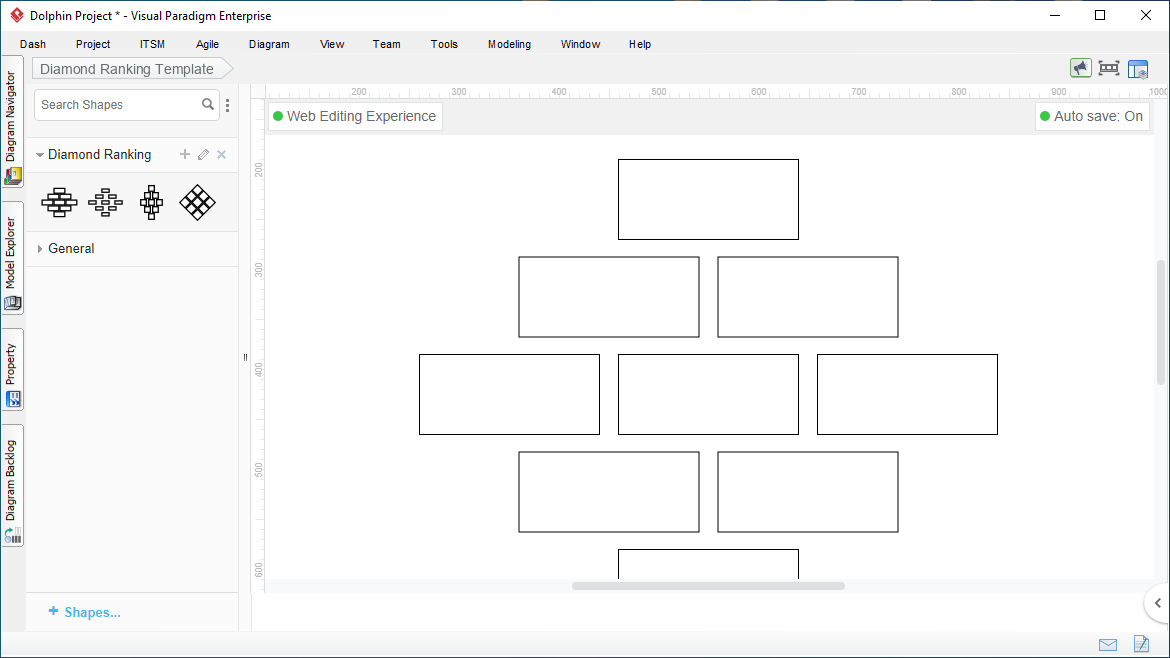The width and height of the screenshot is (1170, 658).
Task: Open the Project menu
Action: (93, 44)
